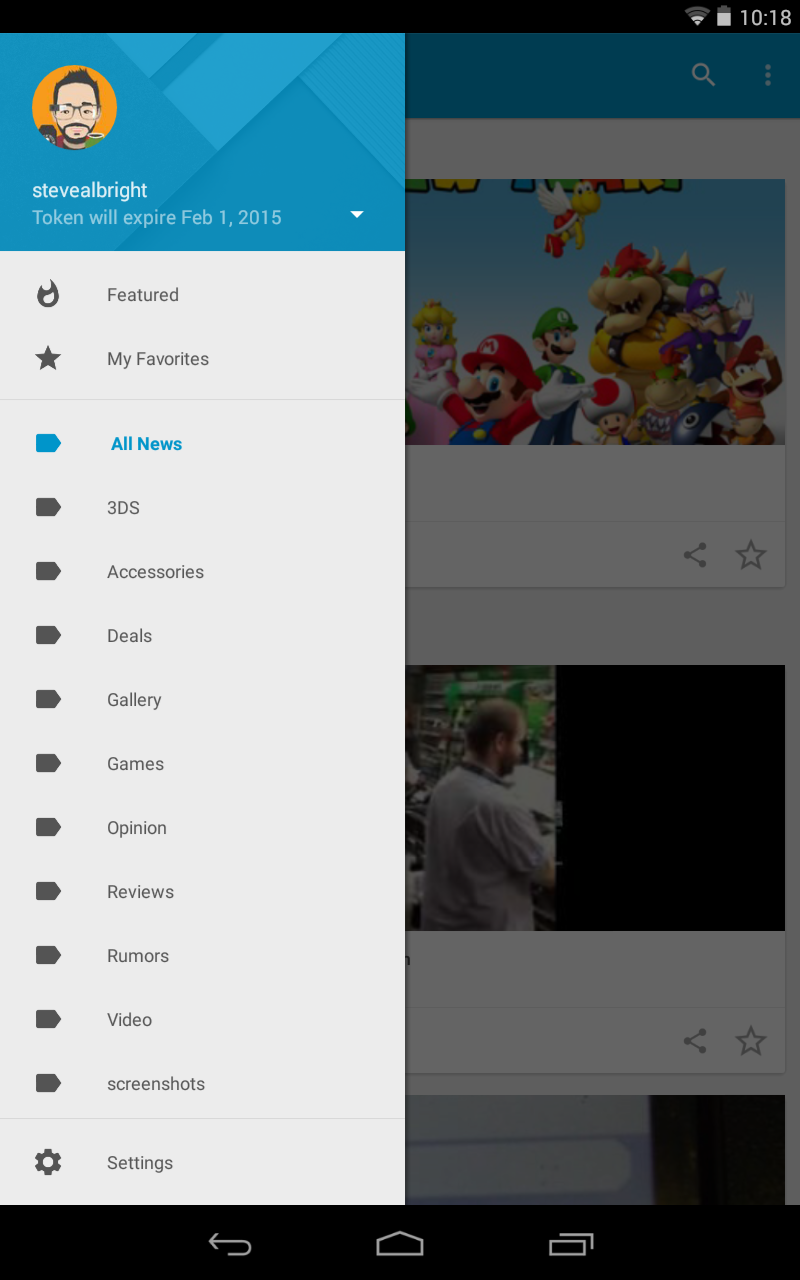
Task: Select the 3DS category
Action: coord(202,508)
